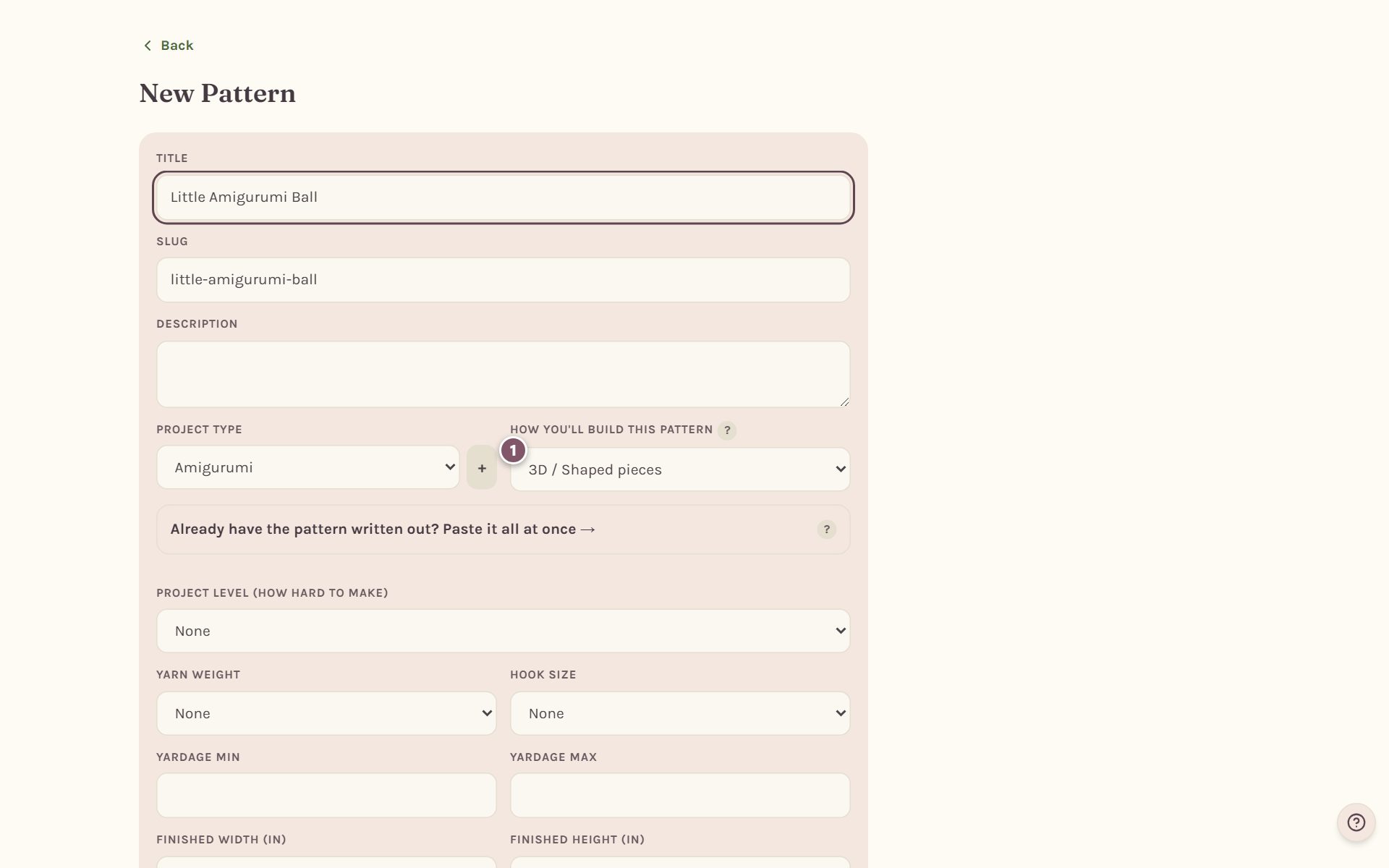The height and width of the screenshot is (868, 1389).
Task: Add new project type with plus button
Action: (x=482, y=468)
